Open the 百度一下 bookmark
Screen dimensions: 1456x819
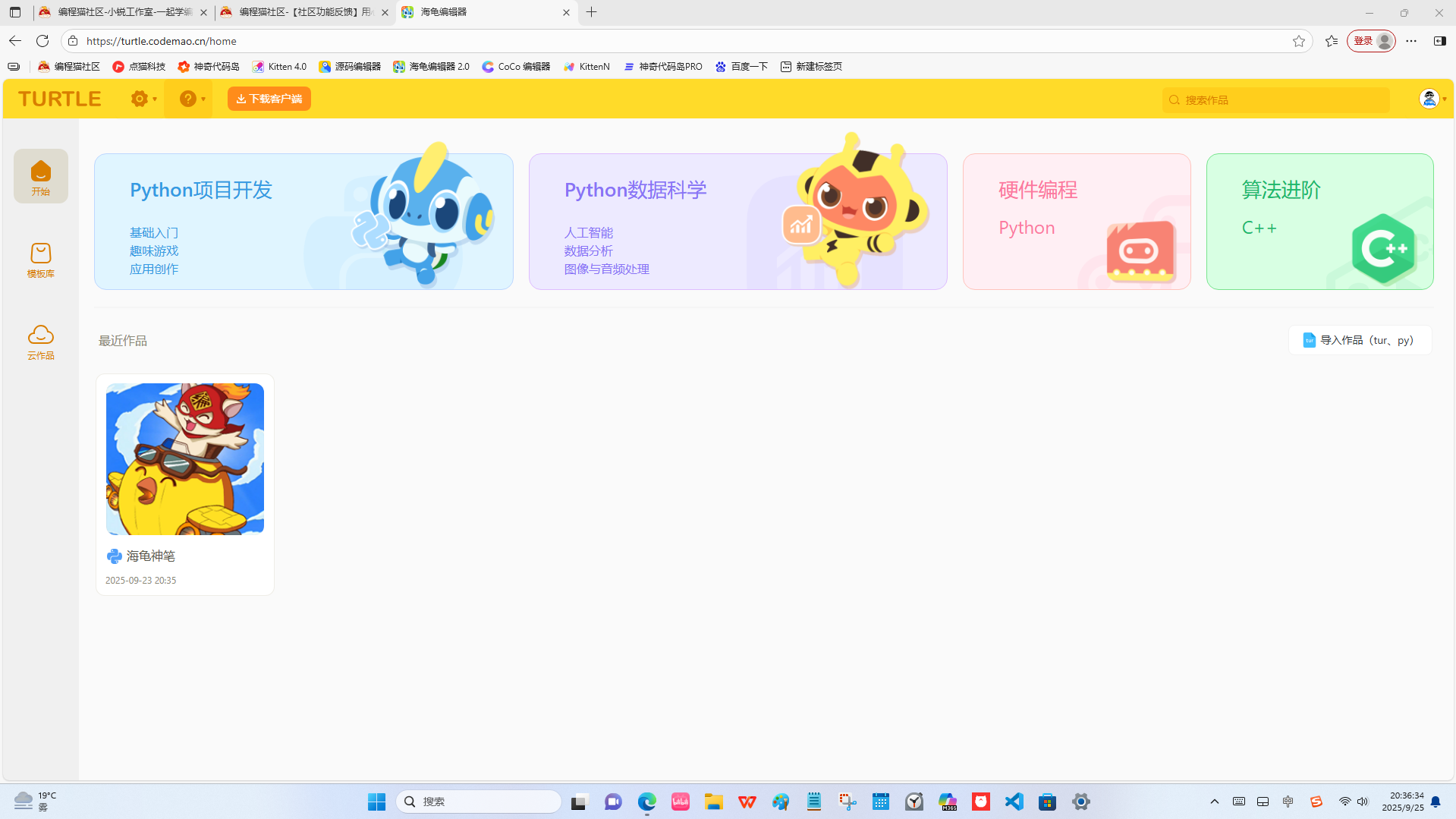(741, 67)
